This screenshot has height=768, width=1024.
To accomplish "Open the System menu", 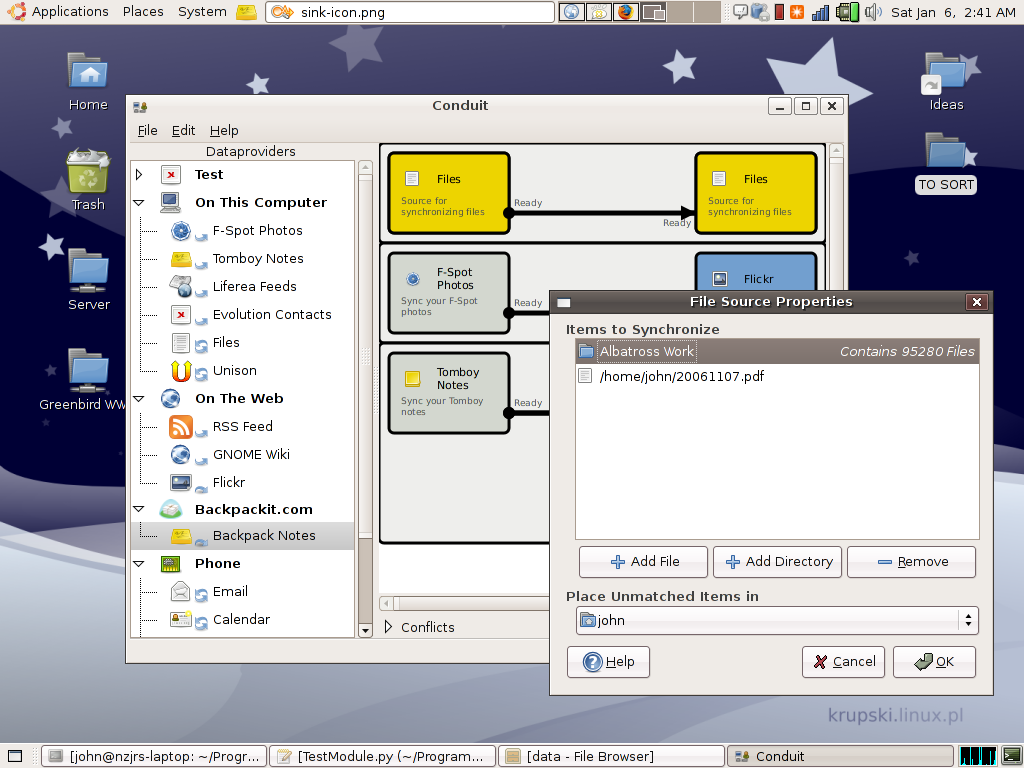I will click(x=202, y=12).
